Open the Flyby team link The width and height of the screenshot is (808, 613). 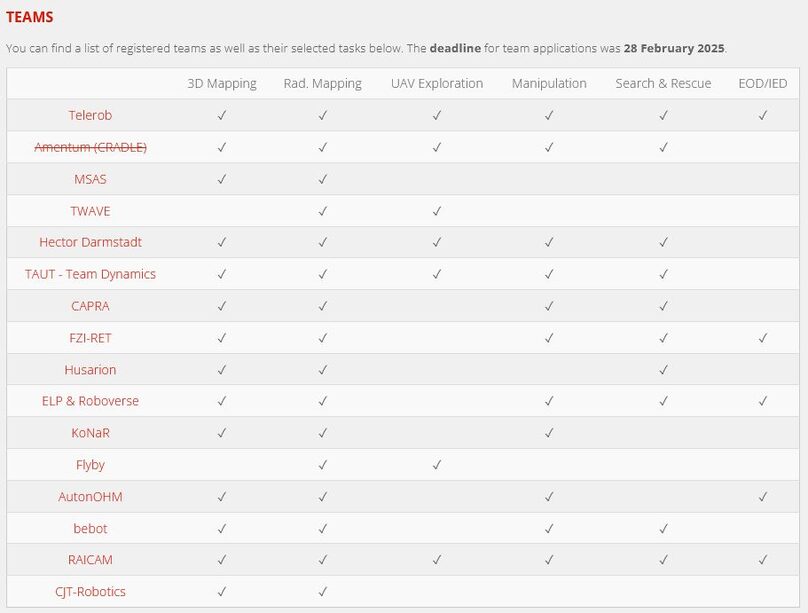90,465
